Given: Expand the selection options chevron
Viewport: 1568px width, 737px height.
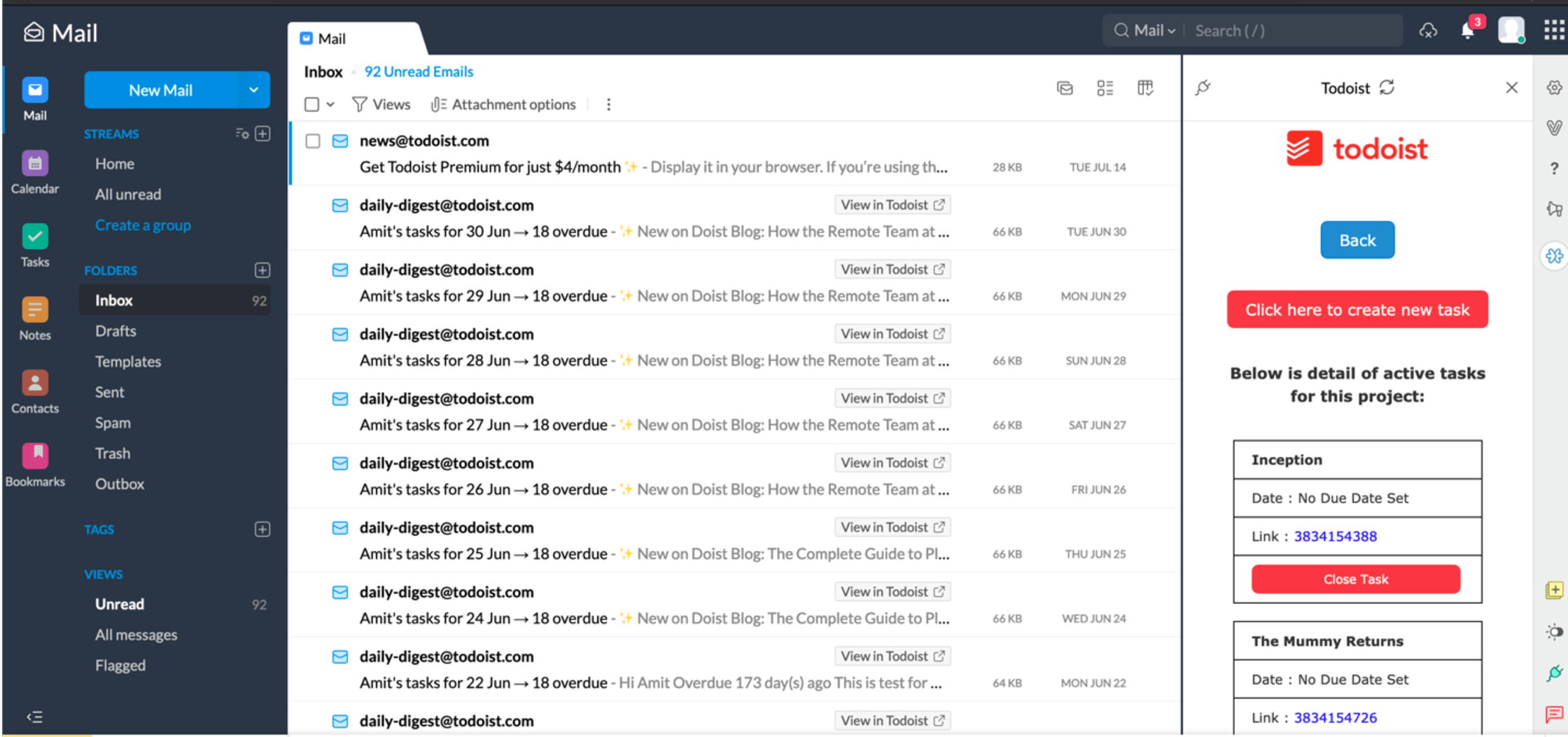Looking at the screenshot, I should 329,104.
